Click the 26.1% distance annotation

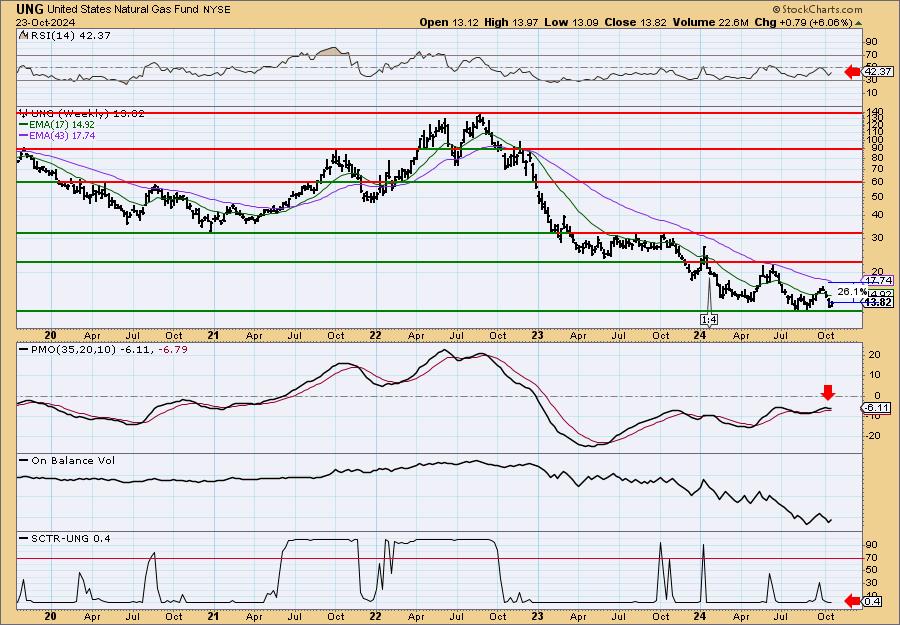852,291
